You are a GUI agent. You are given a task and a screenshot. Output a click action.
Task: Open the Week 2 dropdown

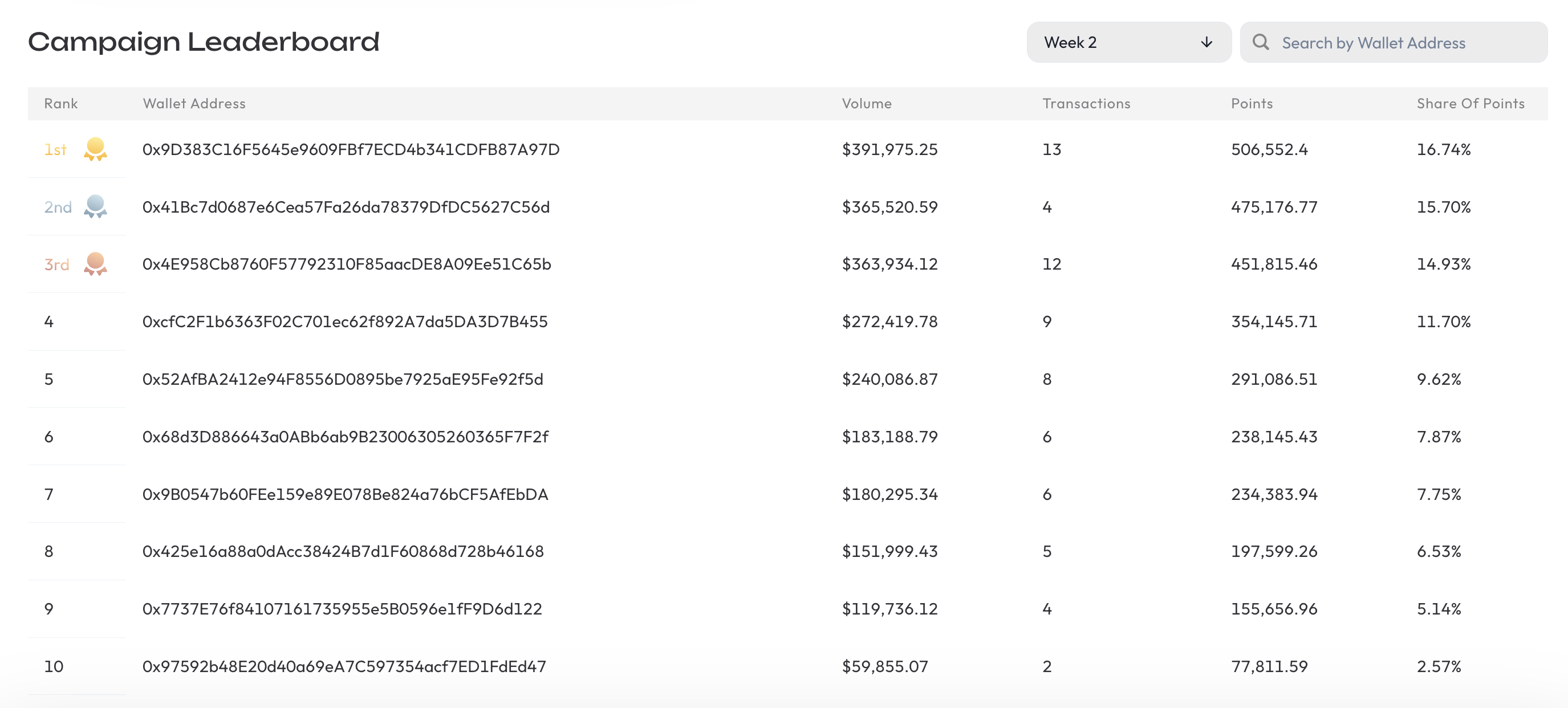1128,42
